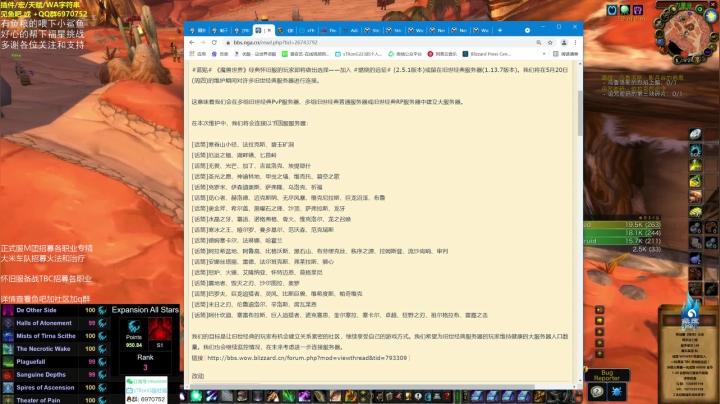Image resolution: width=720 pixels, height=404 pixels.
Task: Switch to the 'sTF' browser tab
Action: point(307,30)
